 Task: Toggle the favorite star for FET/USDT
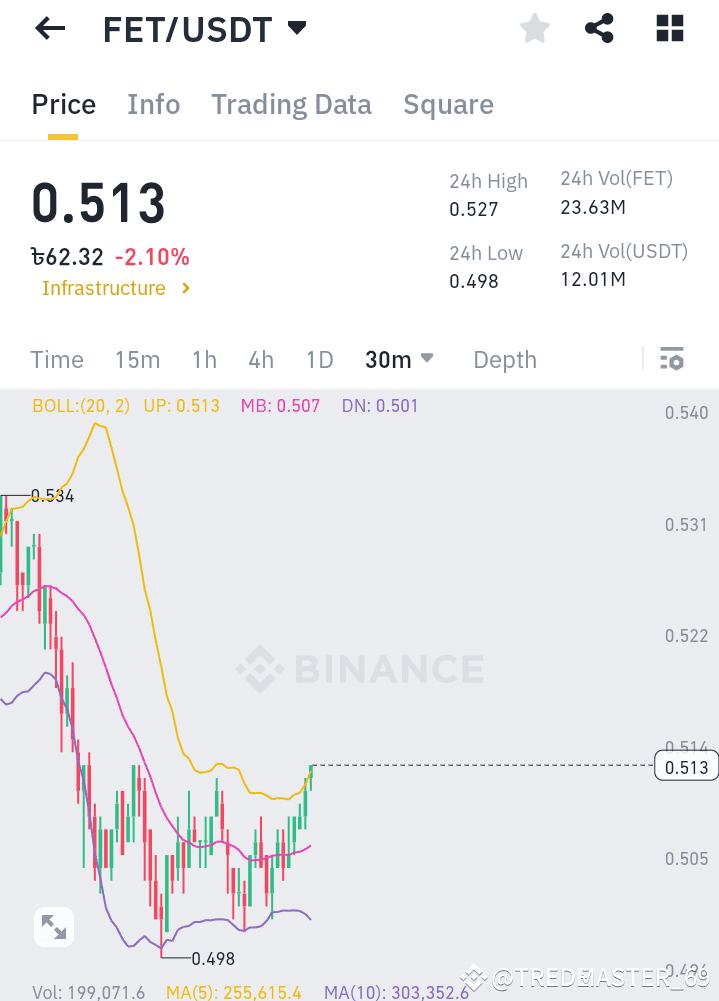click(x=534, y=28)
